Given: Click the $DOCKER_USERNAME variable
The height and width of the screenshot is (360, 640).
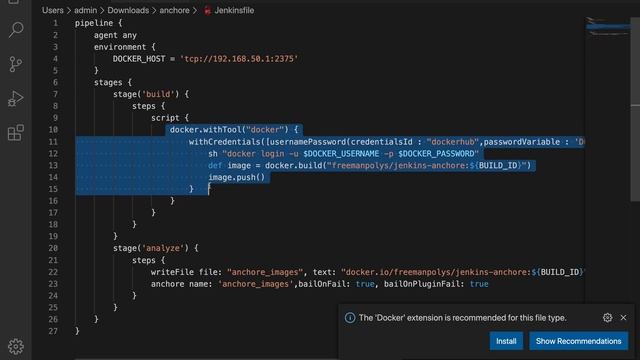Looking at the screenshot, I should coord(341,154).
